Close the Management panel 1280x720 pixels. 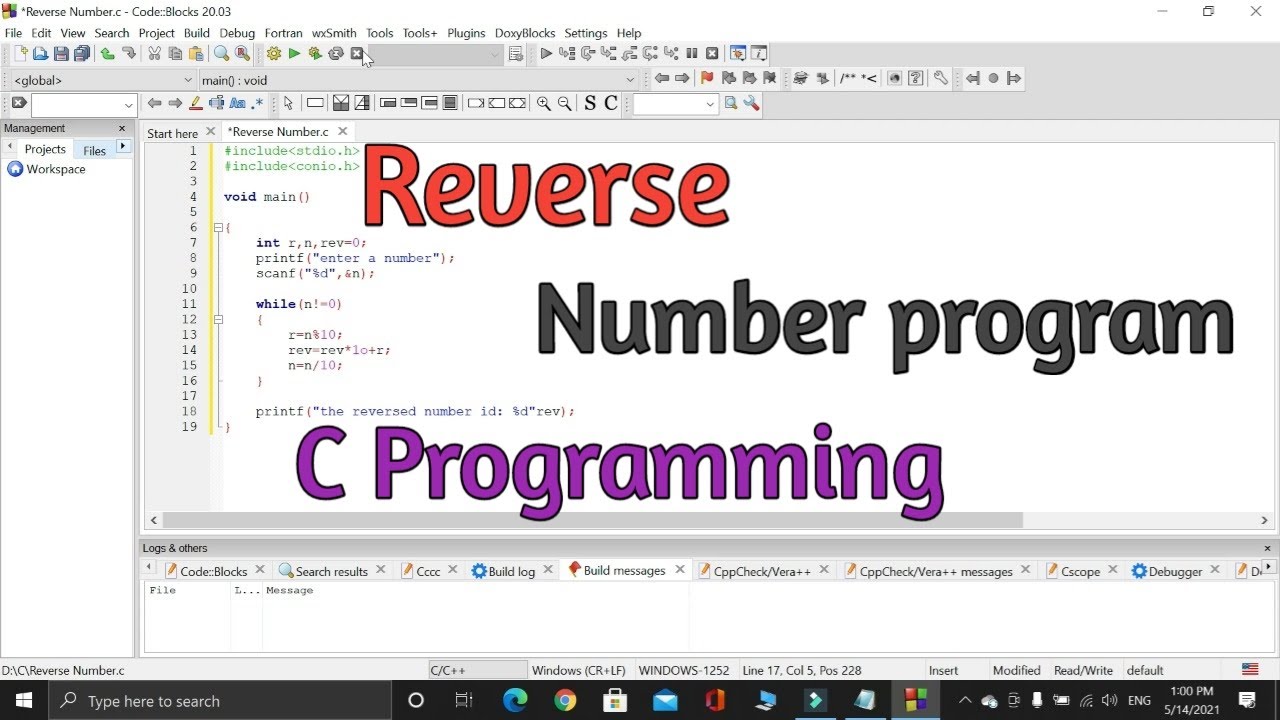(x=122, y=128)
